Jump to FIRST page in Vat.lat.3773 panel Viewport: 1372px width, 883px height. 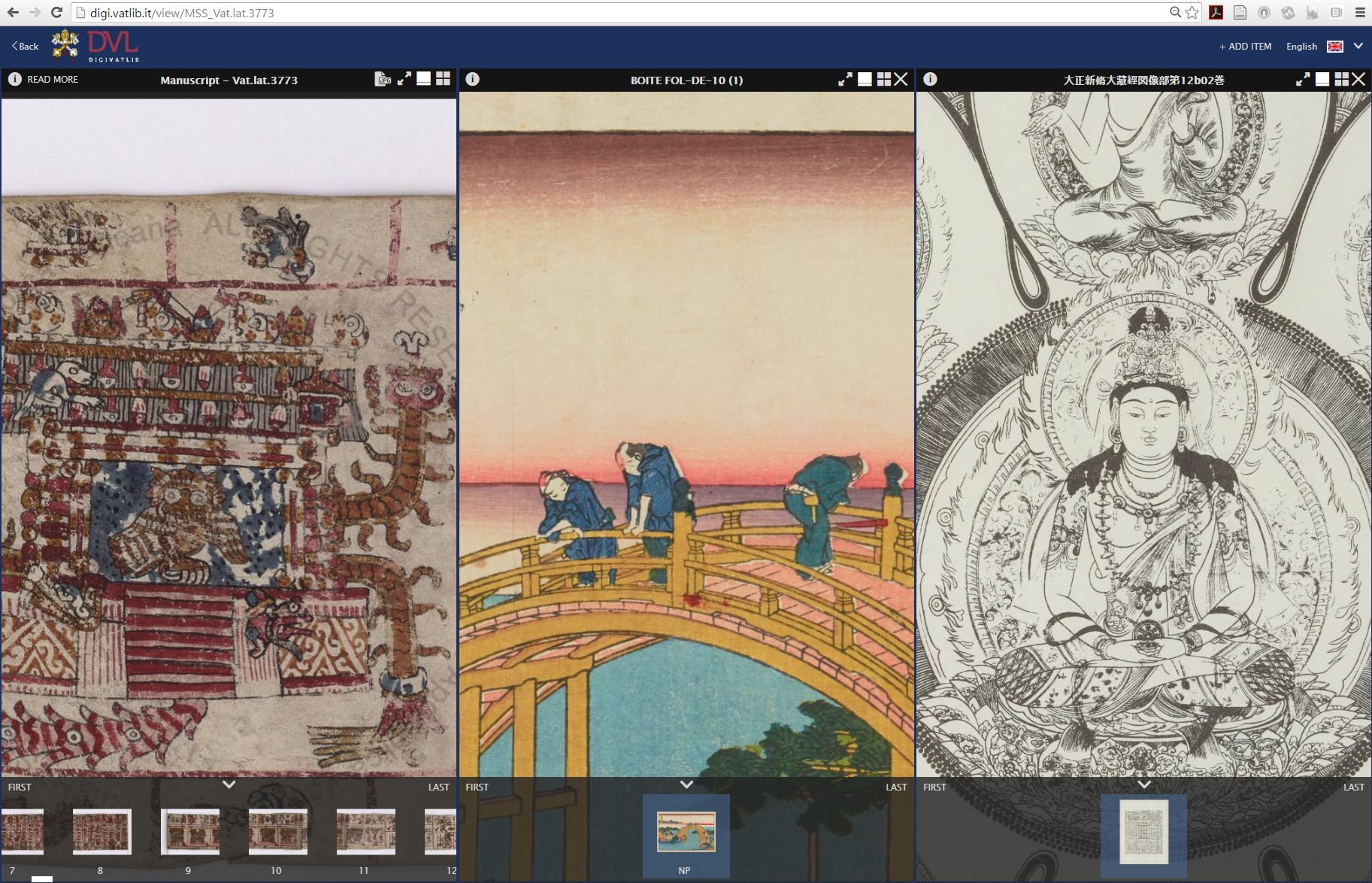20,787
